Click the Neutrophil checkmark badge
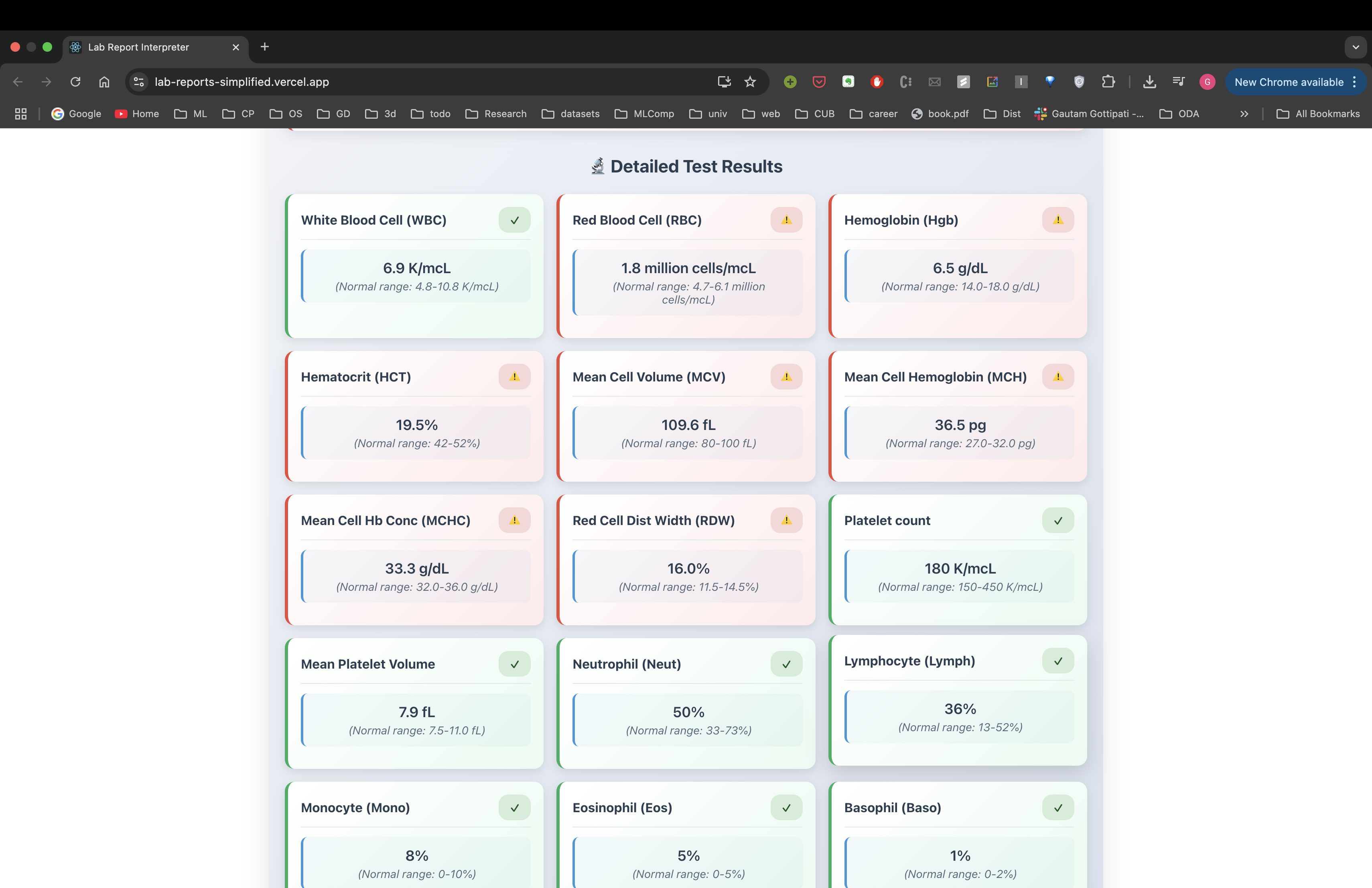This screenshot has height=888, width=1372. (x=786, y=664)
